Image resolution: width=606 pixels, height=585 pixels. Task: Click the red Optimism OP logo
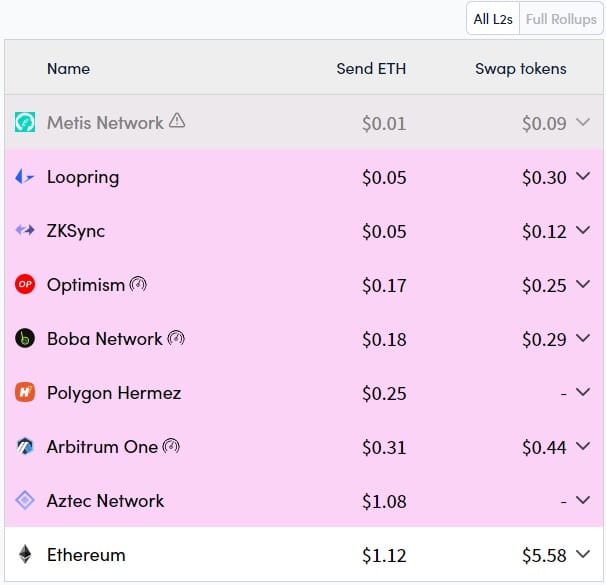(25, 284)
